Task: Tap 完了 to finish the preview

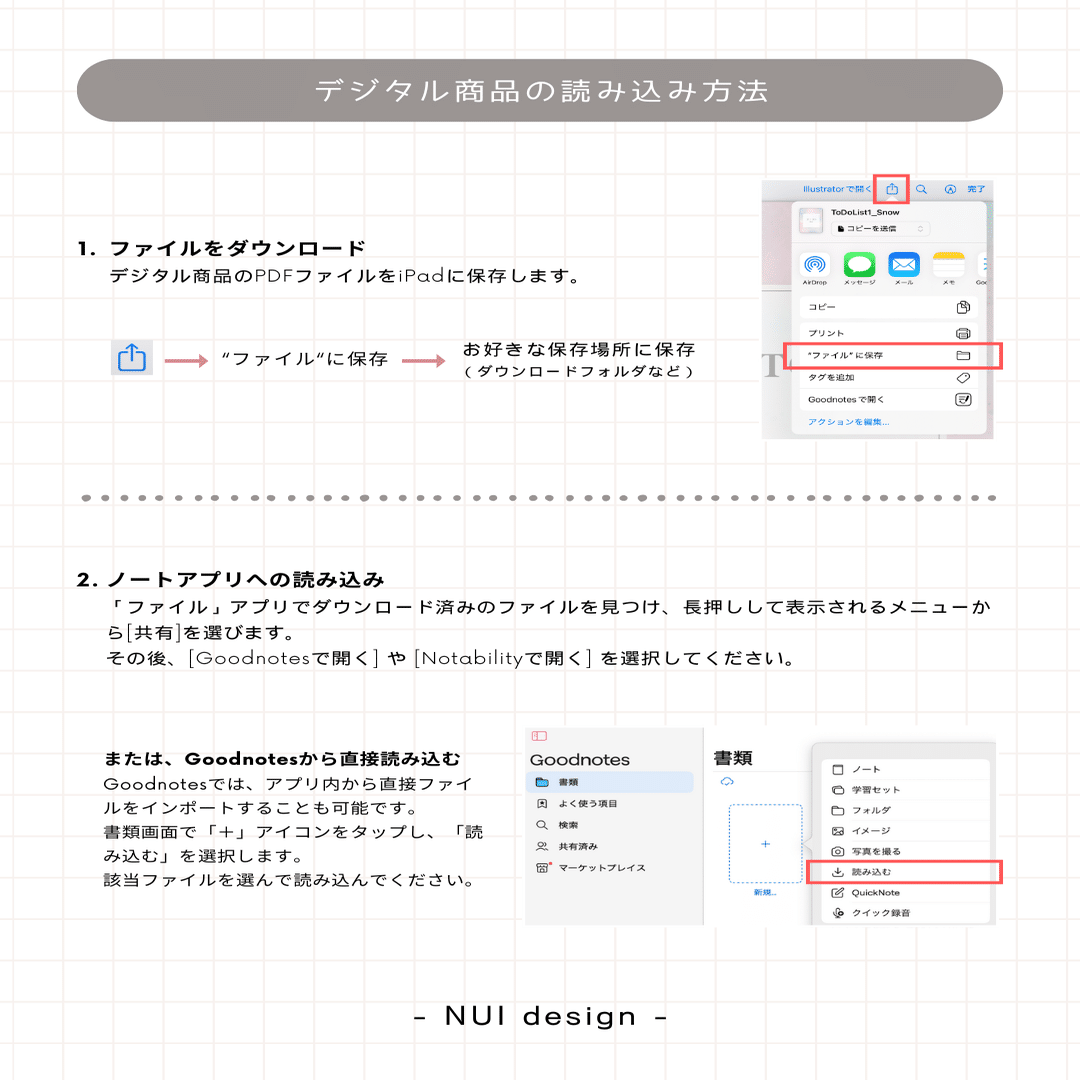Action: coord(976,189)
